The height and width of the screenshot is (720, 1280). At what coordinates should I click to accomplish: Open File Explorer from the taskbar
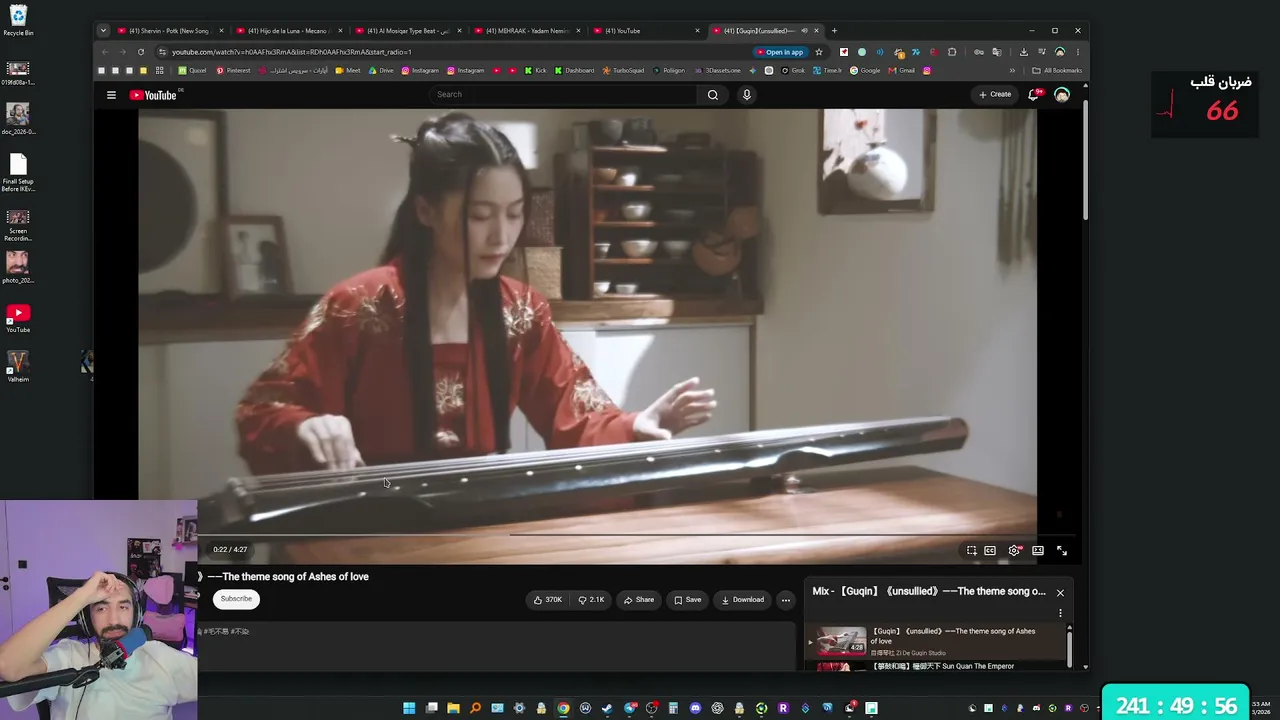pos(453,708)
